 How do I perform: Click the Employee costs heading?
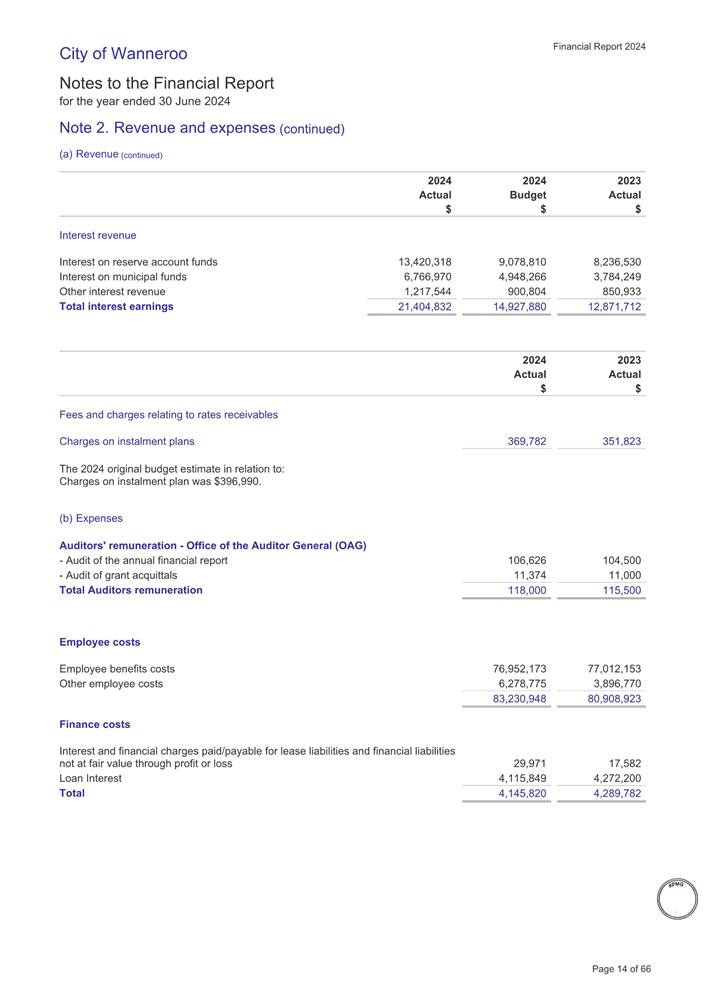click(x=99, y=642)
